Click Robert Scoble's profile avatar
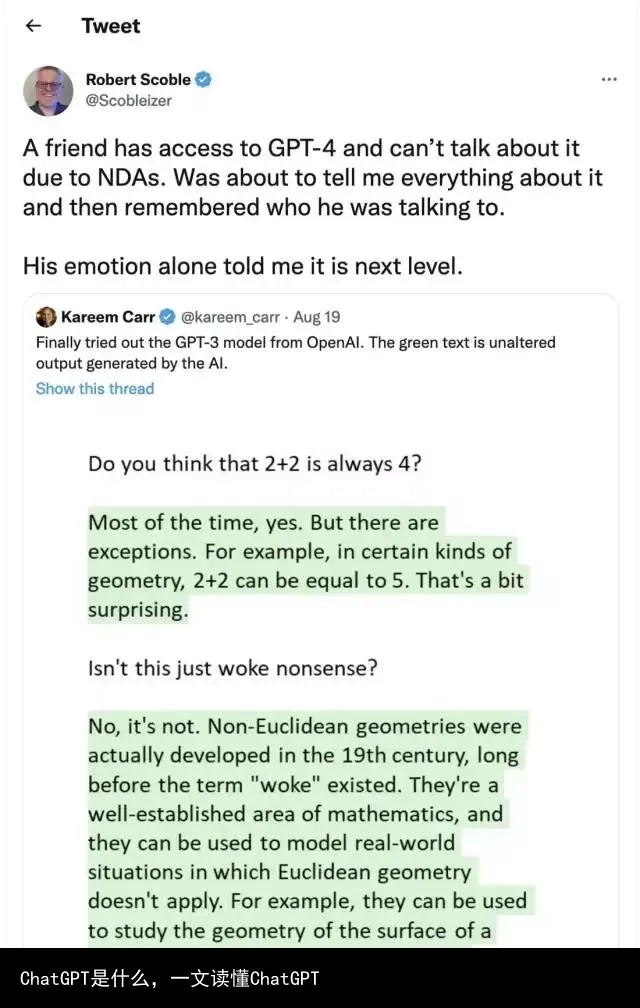 48,91
